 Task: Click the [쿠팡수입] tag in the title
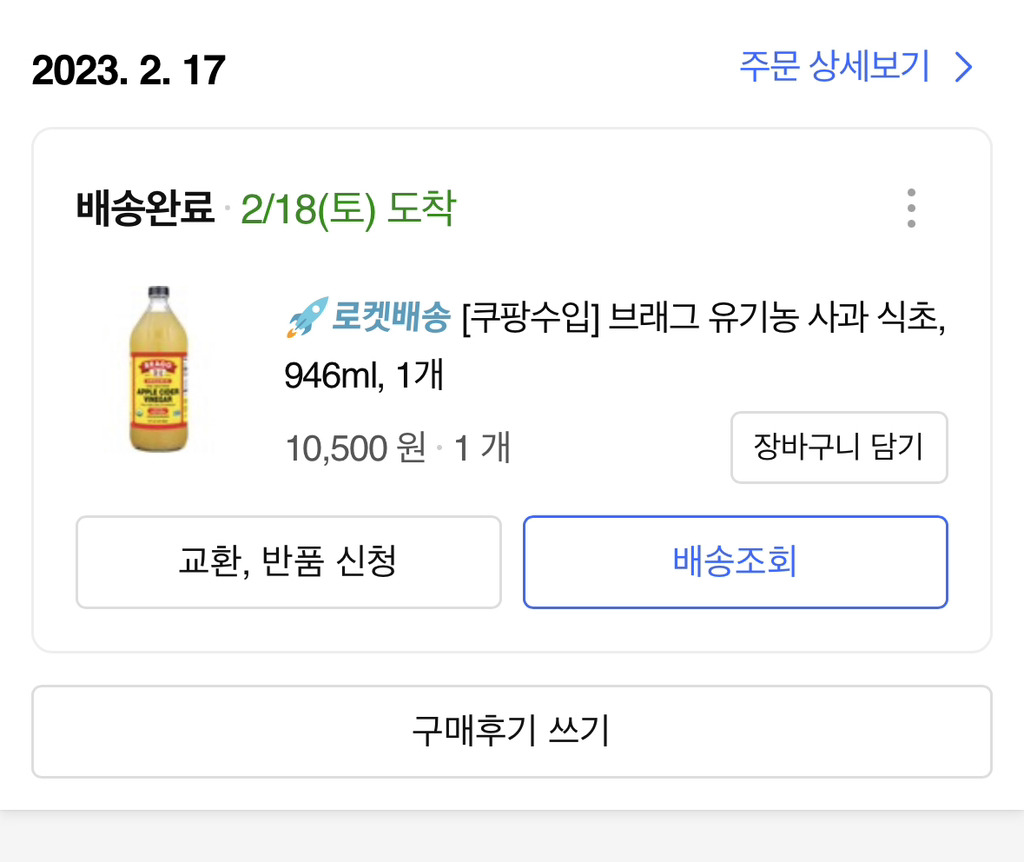[530, 320]
